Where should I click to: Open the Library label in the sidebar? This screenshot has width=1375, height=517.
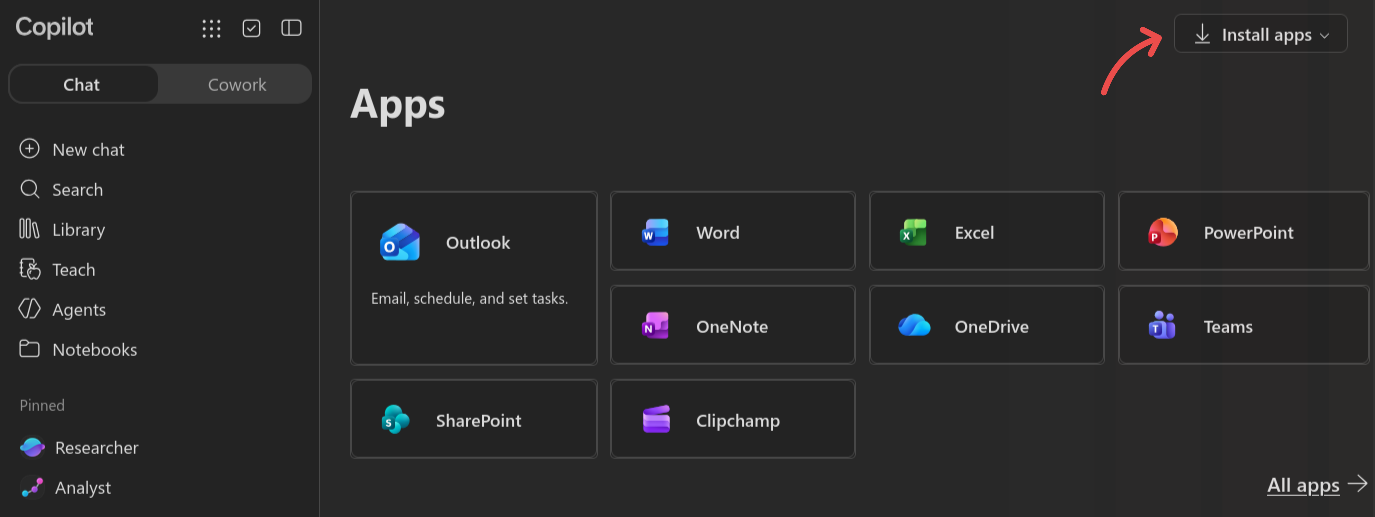(x=78, y=229)
